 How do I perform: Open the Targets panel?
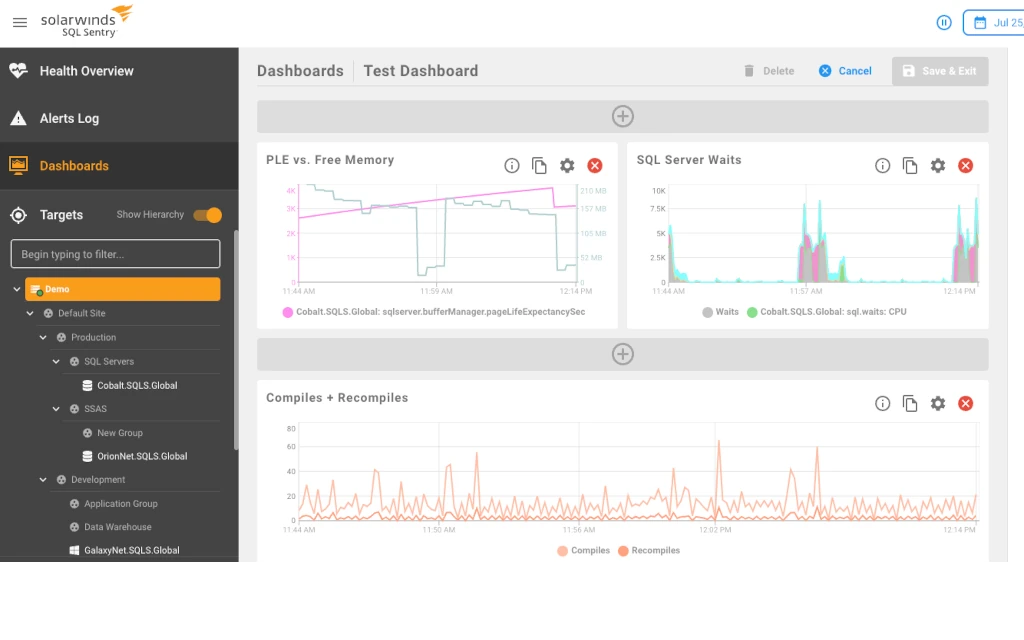(62, 214)
